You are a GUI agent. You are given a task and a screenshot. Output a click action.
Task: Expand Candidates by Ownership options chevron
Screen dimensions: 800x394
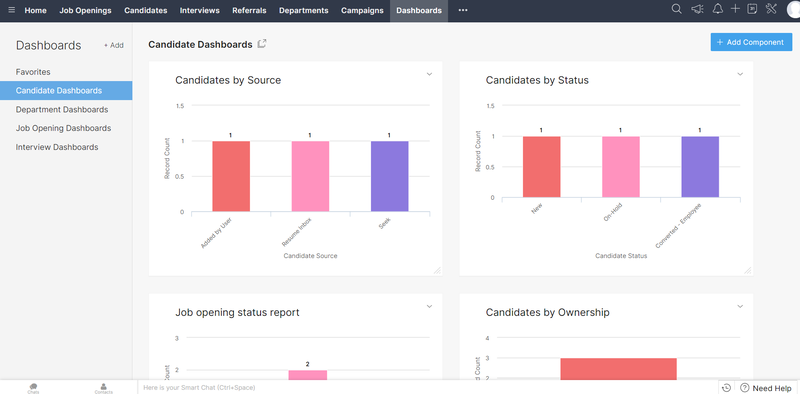[x=740, y=307]
